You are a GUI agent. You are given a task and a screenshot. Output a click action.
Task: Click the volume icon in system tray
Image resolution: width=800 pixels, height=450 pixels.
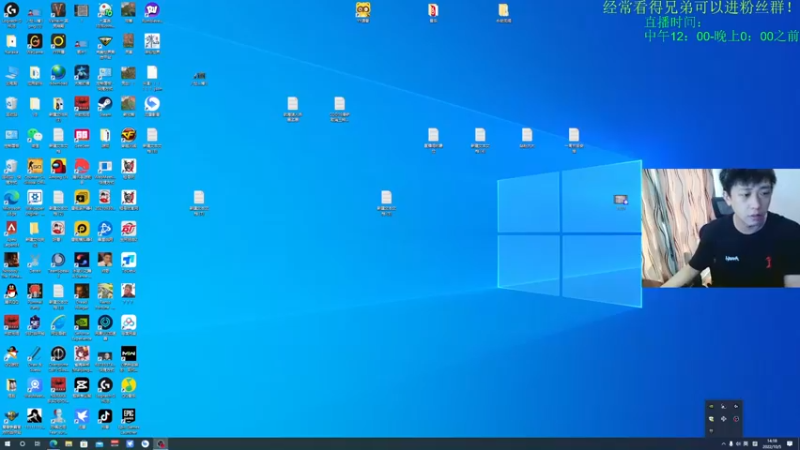(x=738, y=444)
